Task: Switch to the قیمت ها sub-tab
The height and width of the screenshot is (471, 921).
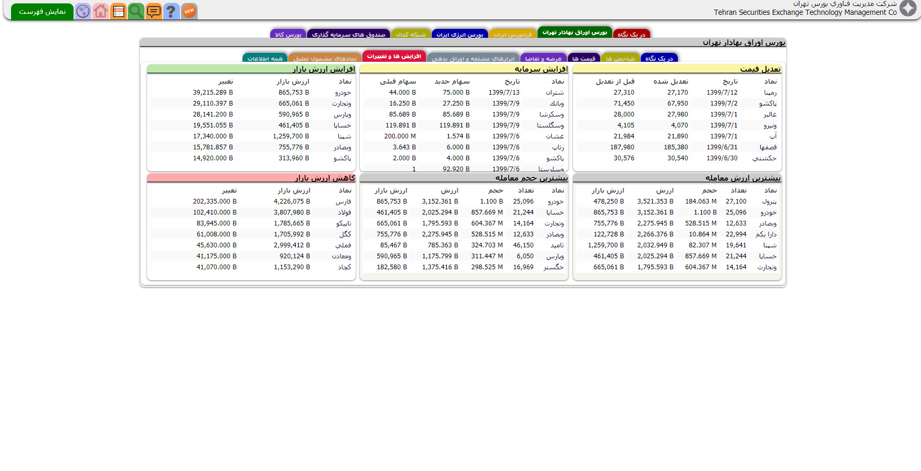Action: point(584,59)
